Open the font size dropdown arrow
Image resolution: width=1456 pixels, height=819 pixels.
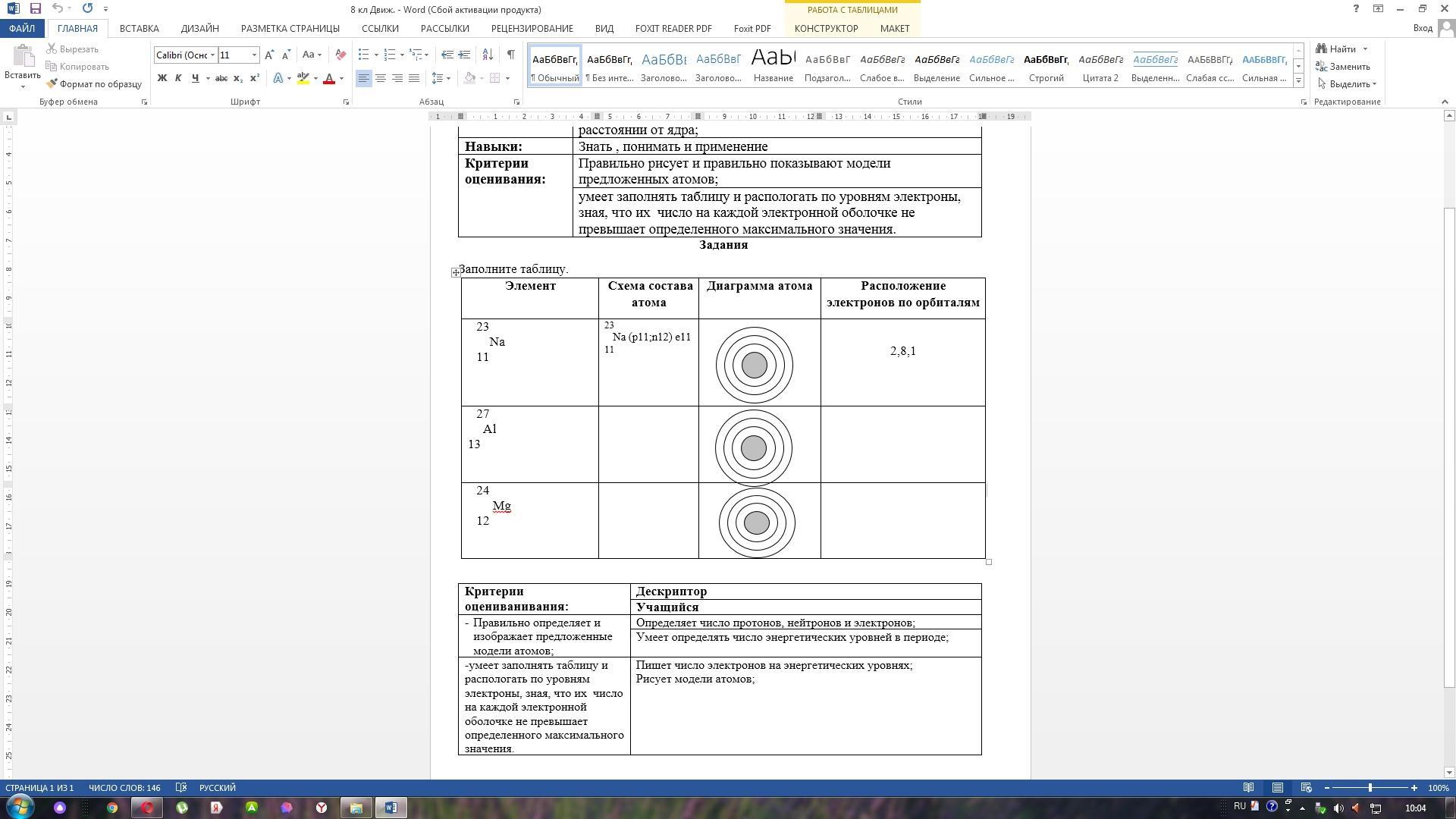(x=254, y=55)
